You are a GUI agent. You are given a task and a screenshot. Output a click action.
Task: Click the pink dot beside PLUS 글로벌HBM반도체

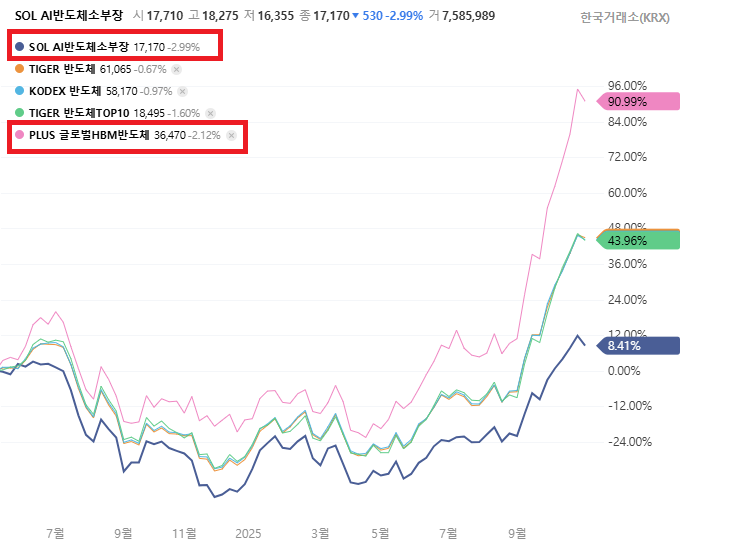click(20, 135)
